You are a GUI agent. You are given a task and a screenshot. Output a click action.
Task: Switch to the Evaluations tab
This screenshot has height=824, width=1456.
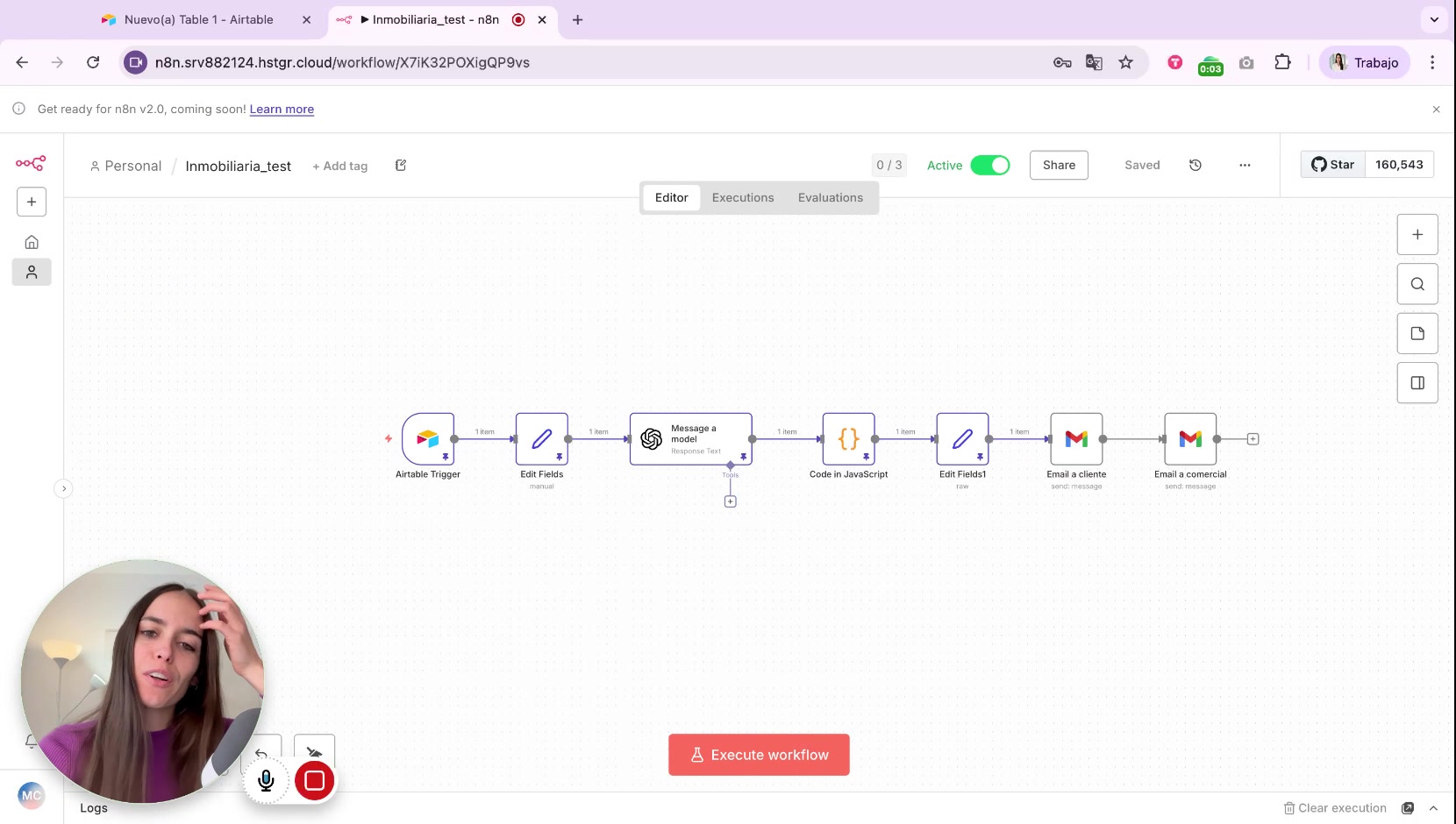click(830, 198)
